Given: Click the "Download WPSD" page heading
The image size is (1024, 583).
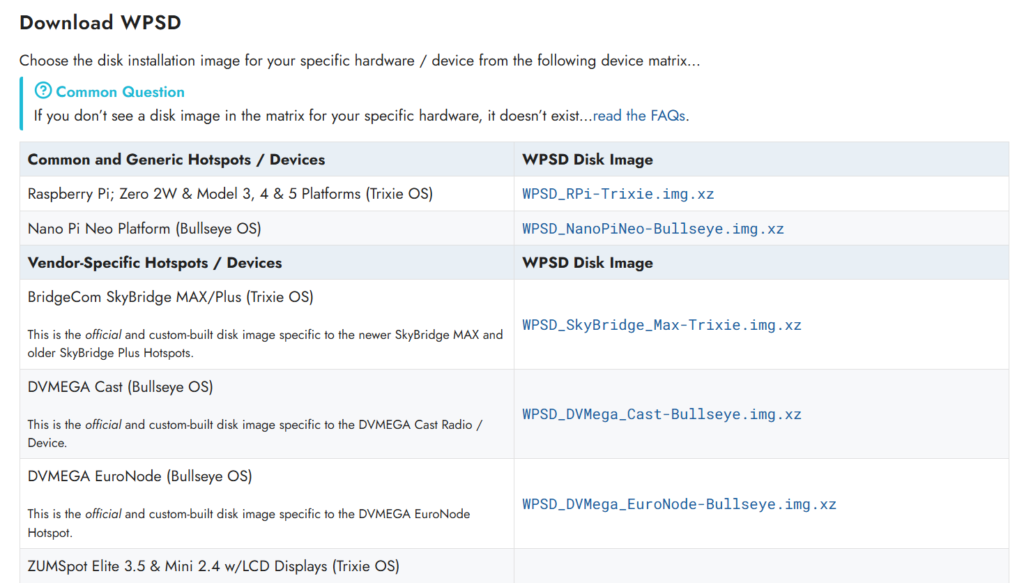Looking at the screenshot, I should click(100, 22).
